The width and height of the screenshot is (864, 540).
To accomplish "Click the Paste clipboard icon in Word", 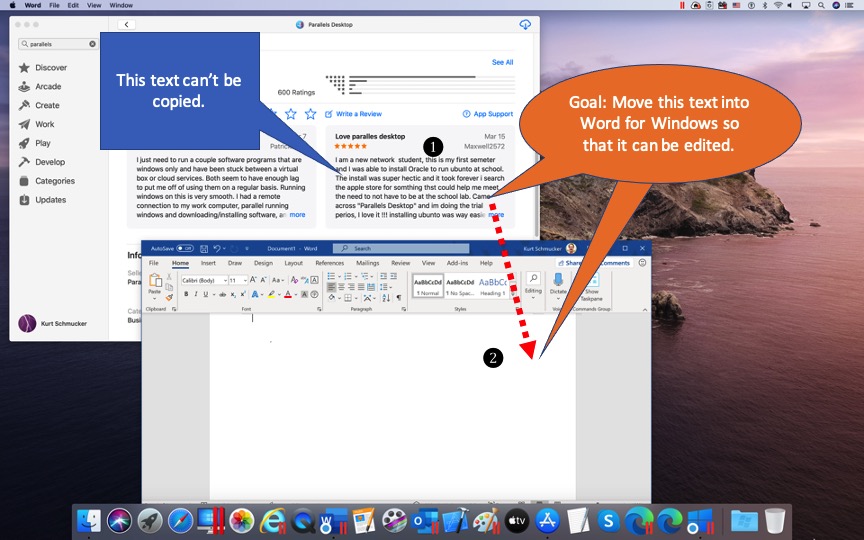I will point(155,280).
